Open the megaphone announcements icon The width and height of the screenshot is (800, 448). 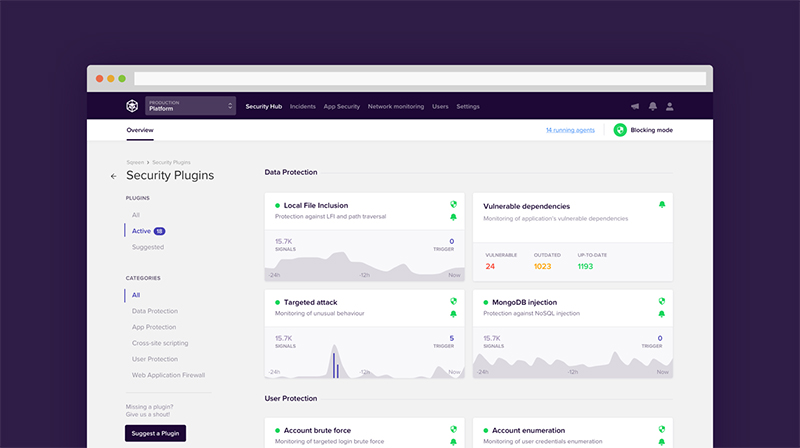(x=634, y=106)
